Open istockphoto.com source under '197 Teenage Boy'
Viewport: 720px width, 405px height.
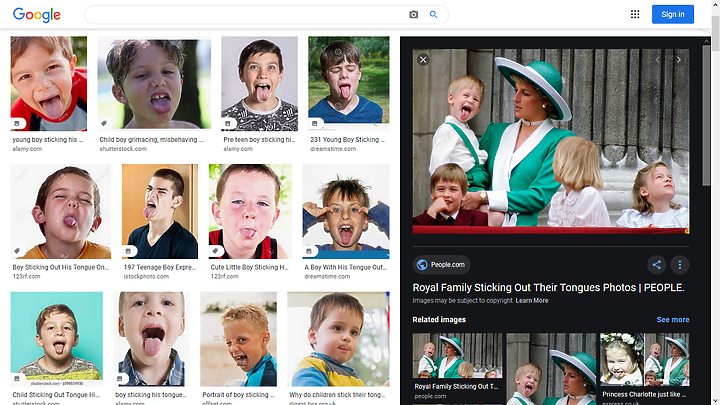(x=146, y=276)
